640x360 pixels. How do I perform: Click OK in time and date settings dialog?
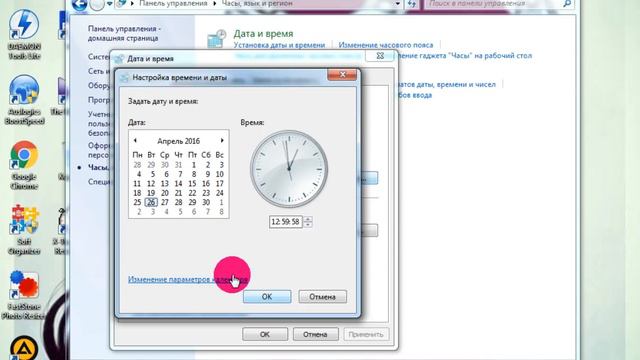coord(267,297)
